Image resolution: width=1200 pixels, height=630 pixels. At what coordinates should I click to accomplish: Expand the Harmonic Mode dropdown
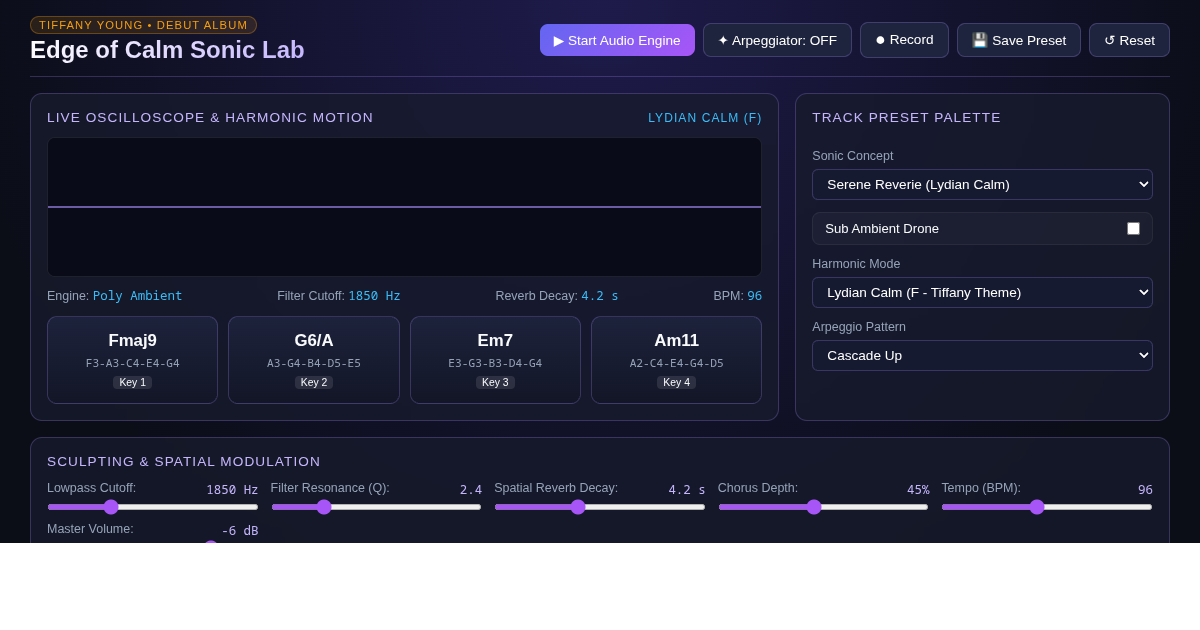pos(982,292)
